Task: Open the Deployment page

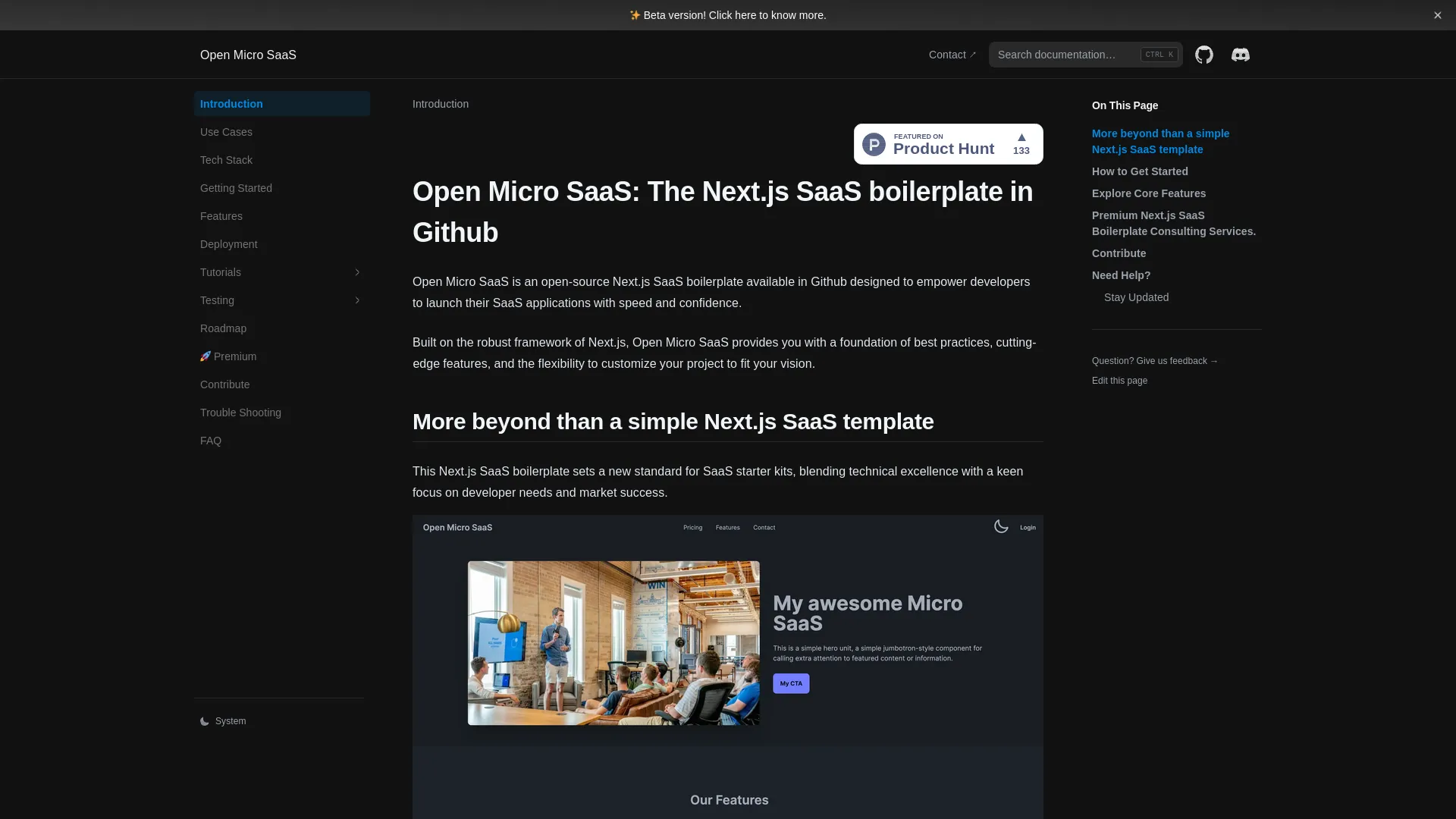Action: tap(282, 244)
